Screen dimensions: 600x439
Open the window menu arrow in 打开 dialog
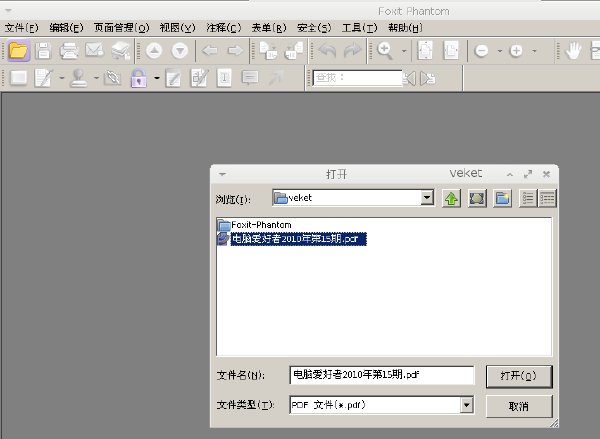[x=222, y=175]
